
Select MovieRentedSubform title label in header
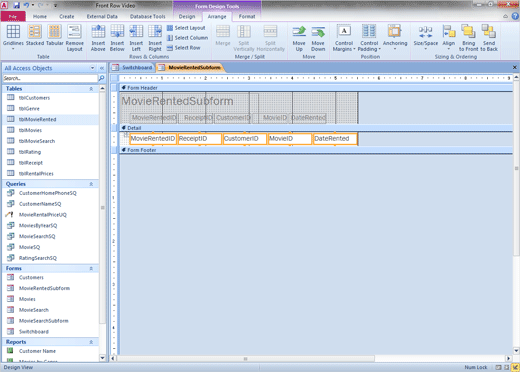point(177,101)
